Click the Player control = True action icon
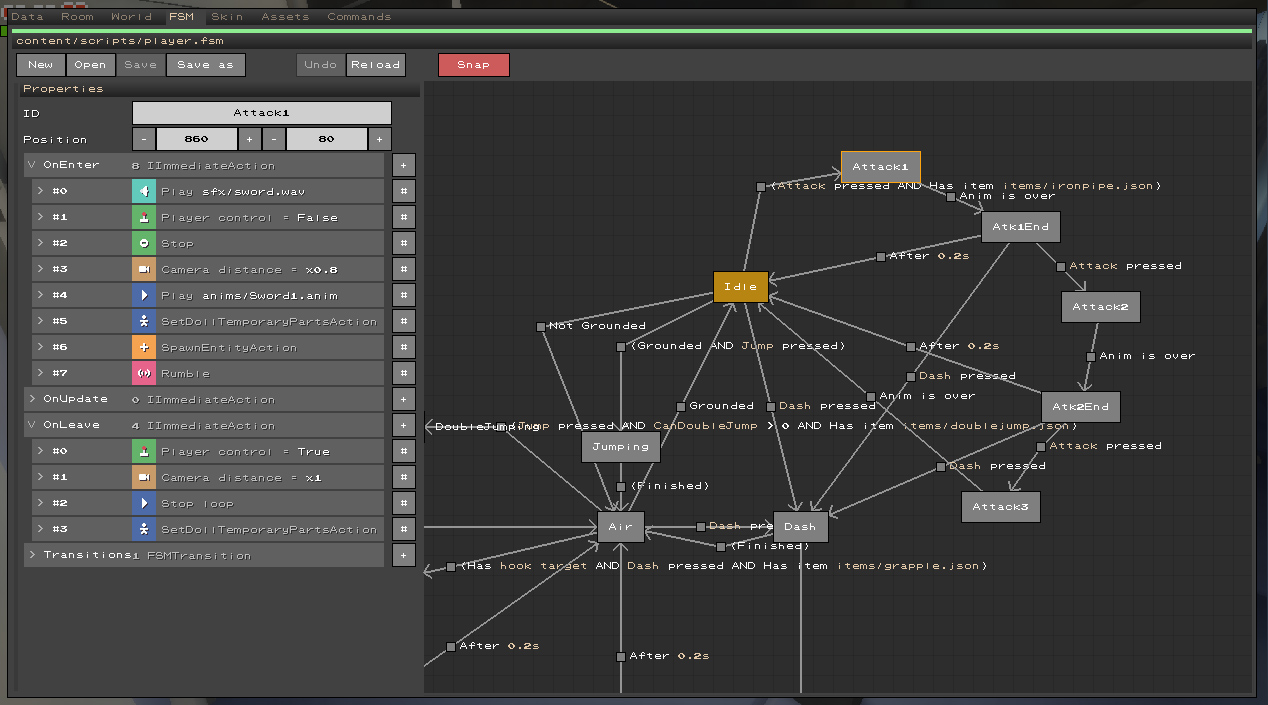Screen dimensions: 1268x705 click(x=144, y=451)
